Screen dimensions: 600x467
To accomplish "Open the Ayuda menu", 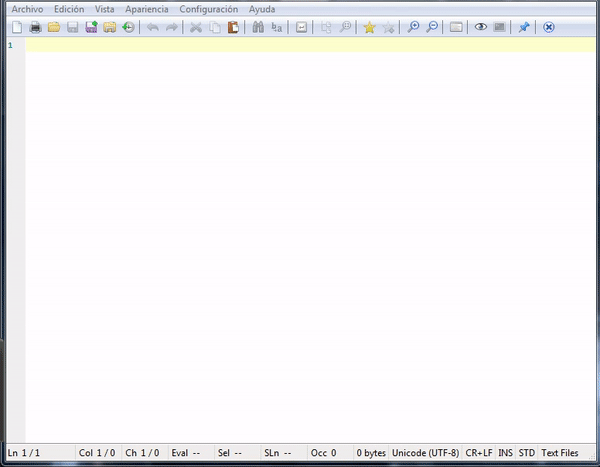I will pos(262,9).
